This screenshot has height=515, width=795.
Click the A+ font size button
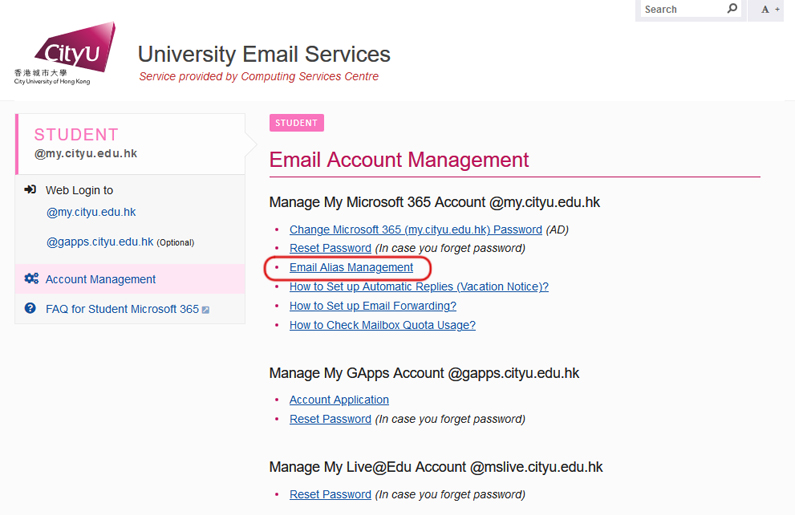click(x=769, y=9)
